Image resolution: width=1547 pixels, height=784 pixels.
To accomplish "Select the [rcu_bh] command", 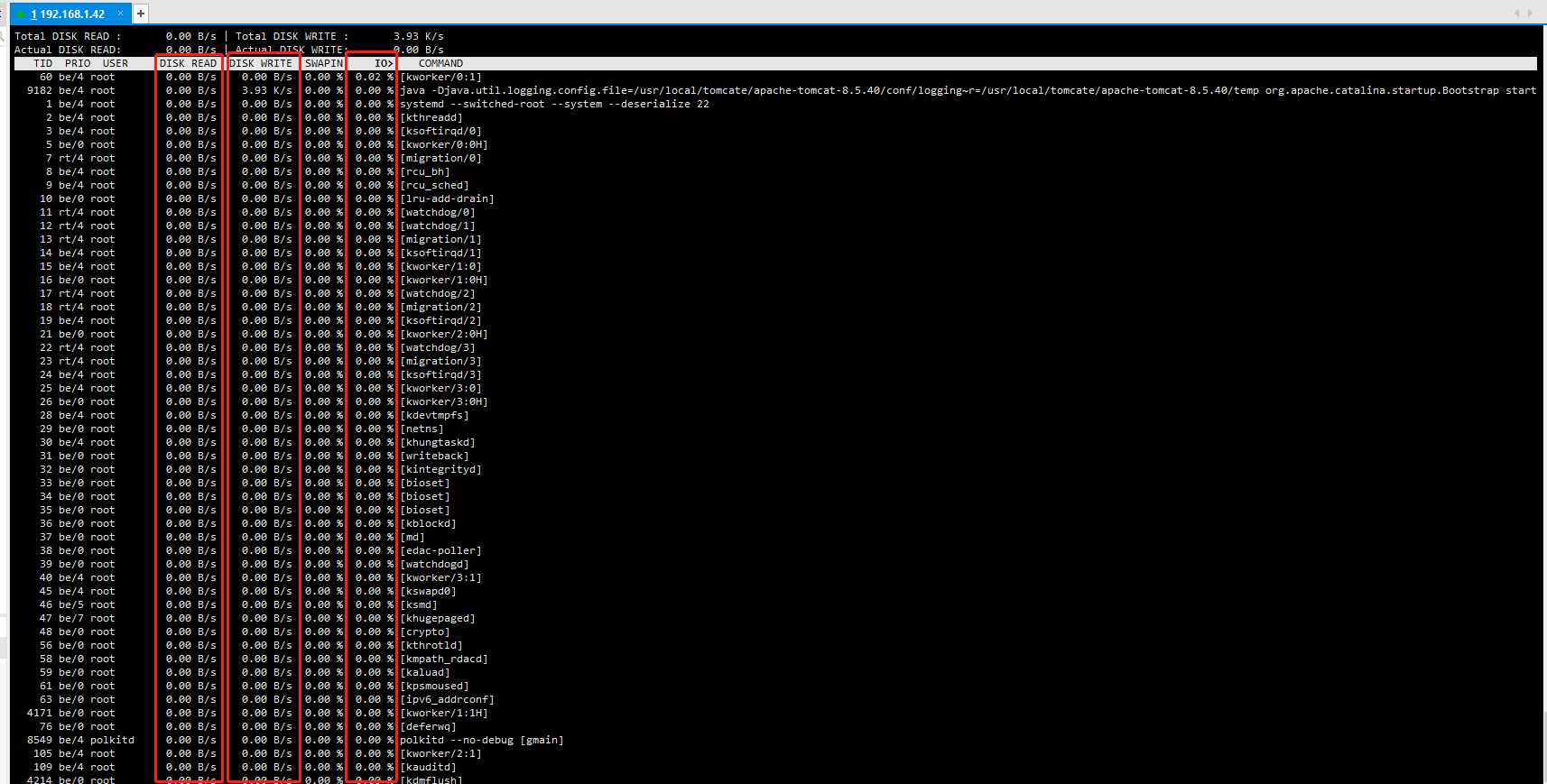I will (x=425, y=171).
